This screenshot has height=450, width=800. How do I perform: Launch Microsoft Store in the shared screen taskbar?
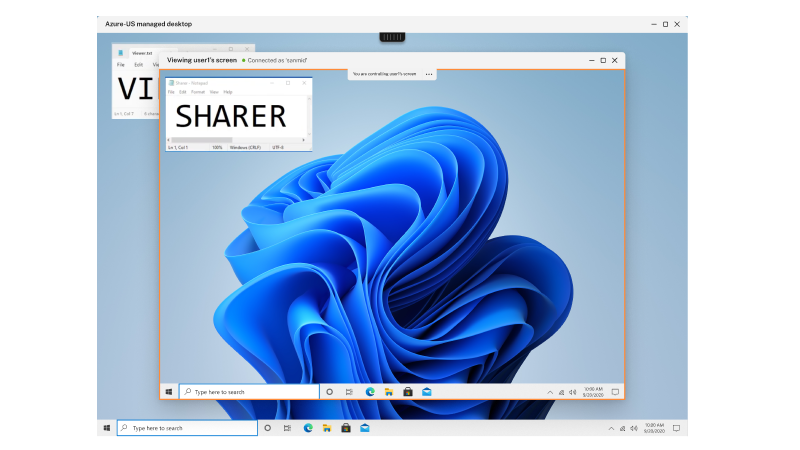[407, 392]
